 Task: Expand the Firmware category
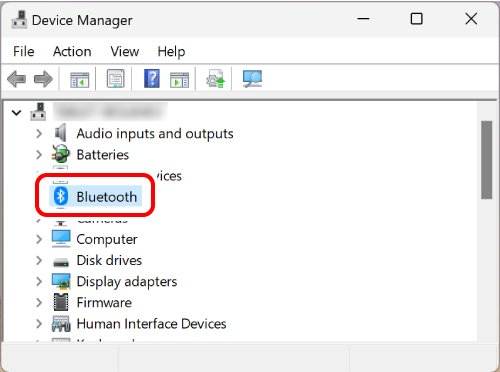pyautogui.click(x=39, y=302)
